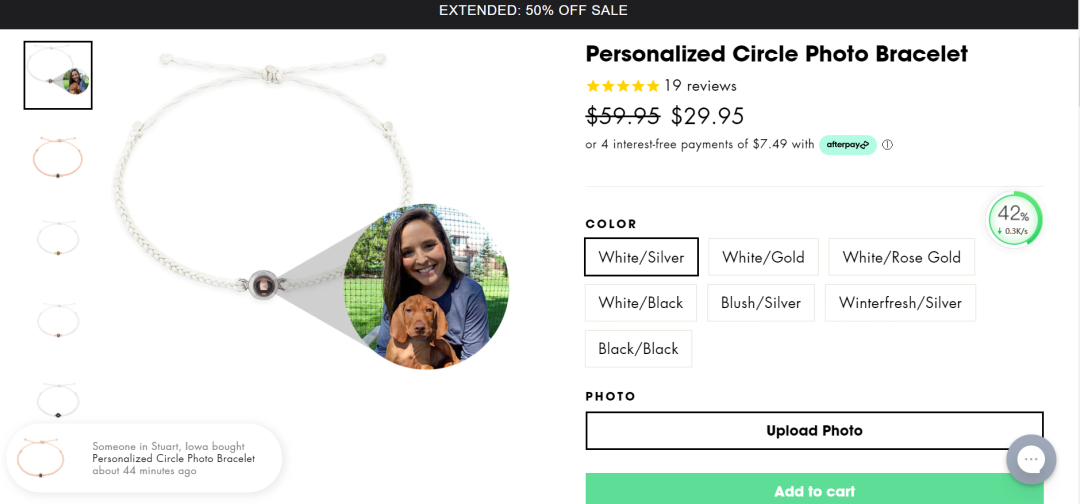The height and width of the screenshot is (504, 1080).
Task: Select Winterfresh/Silver color variant
Action: (x=900, y=303)
